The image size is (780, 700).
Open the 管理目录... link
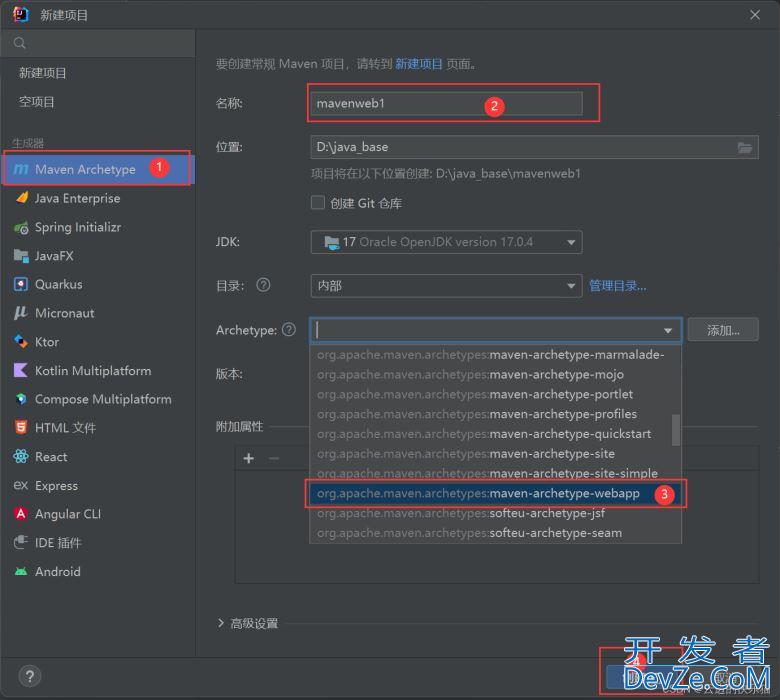618,286
